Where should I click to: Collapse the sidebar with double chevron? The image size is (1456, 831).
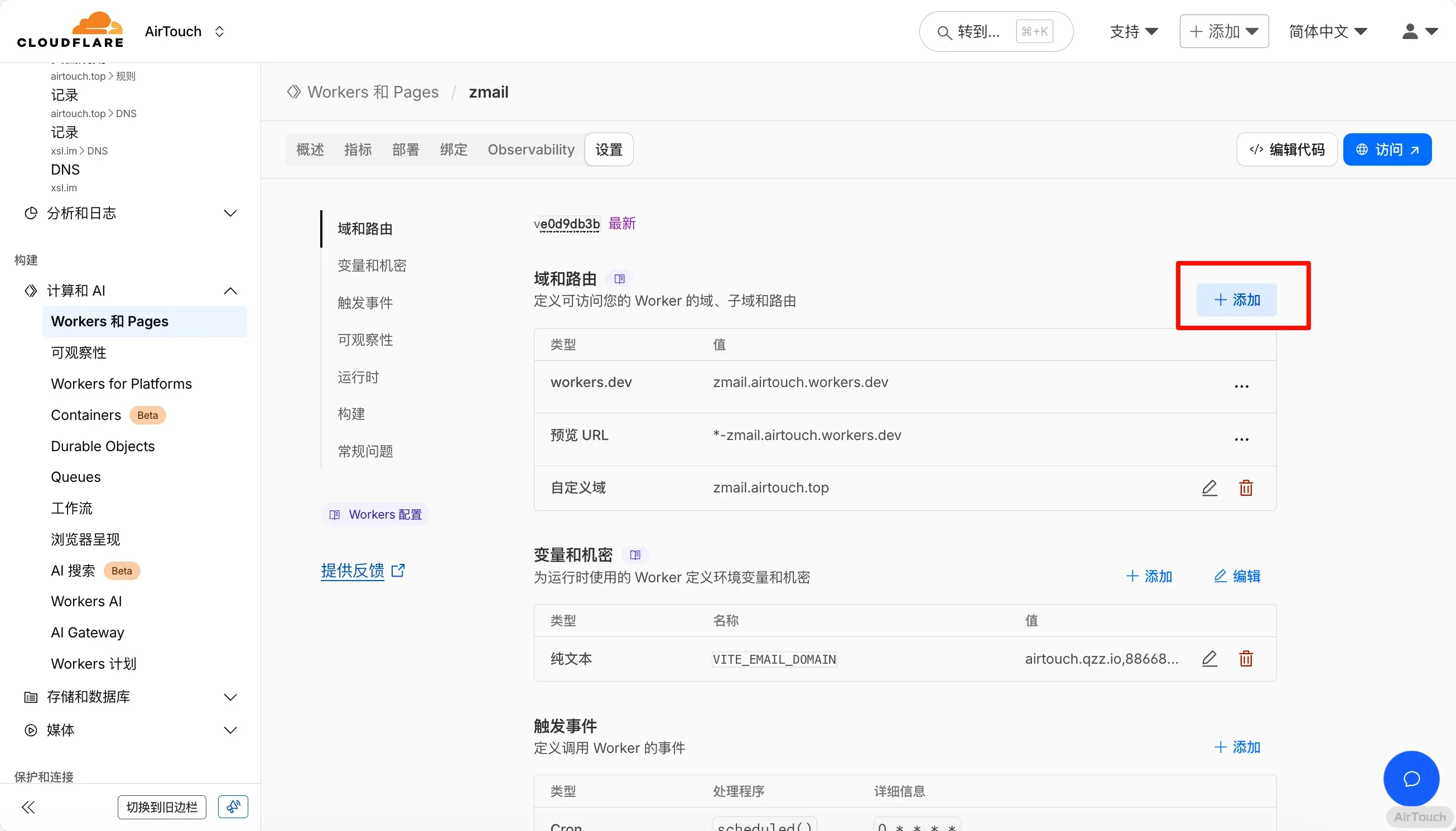click(x=28, y=807)
